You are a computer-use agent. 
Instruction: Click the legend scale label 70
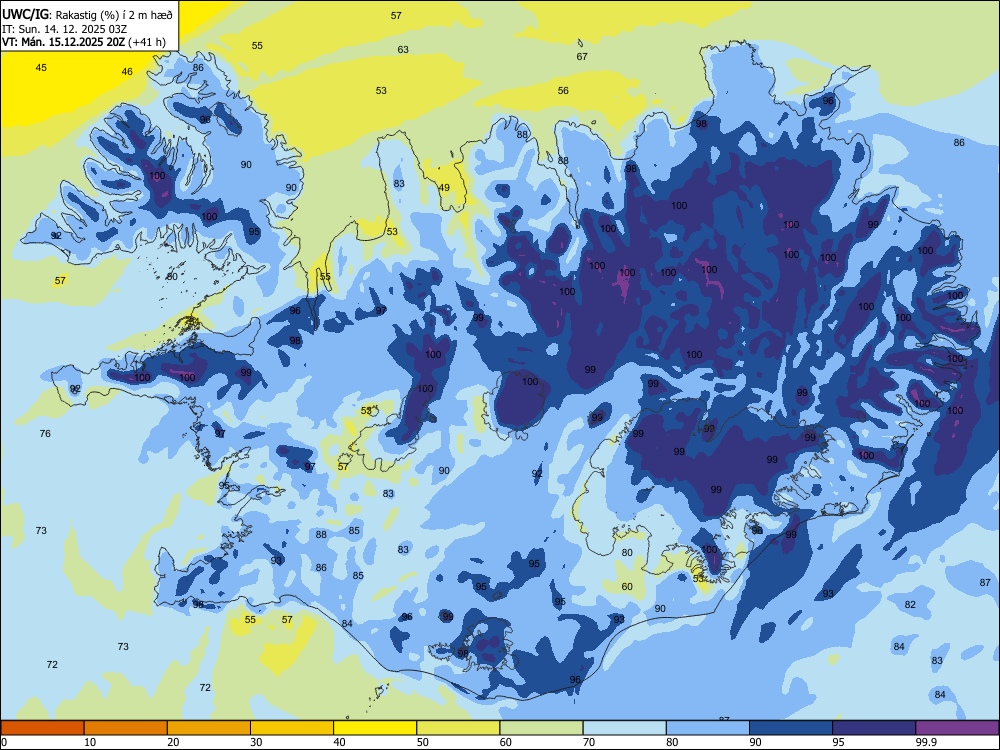coord(589,742)
